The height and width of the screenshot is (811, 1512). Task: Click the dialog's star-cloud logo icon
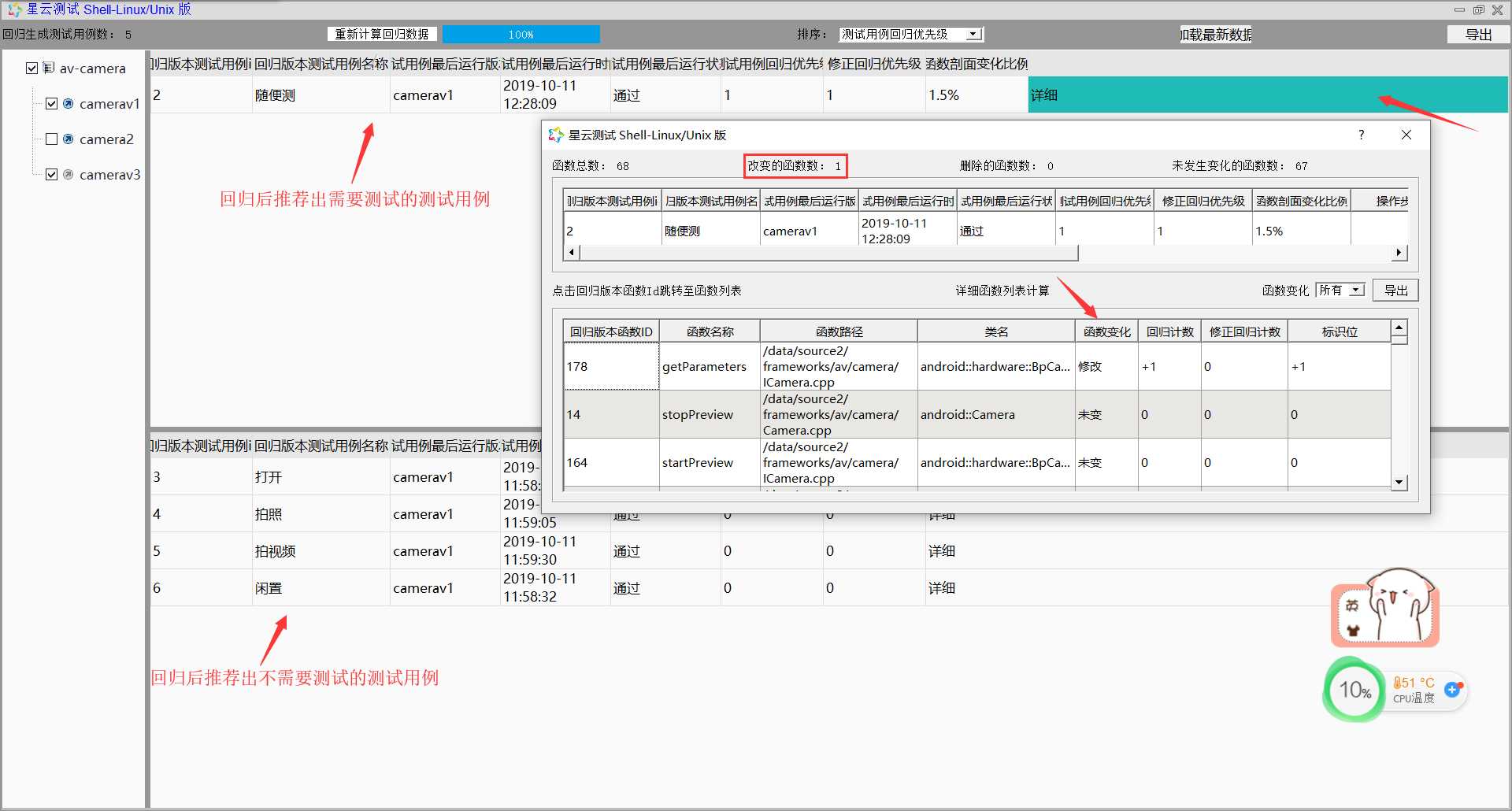556,135
